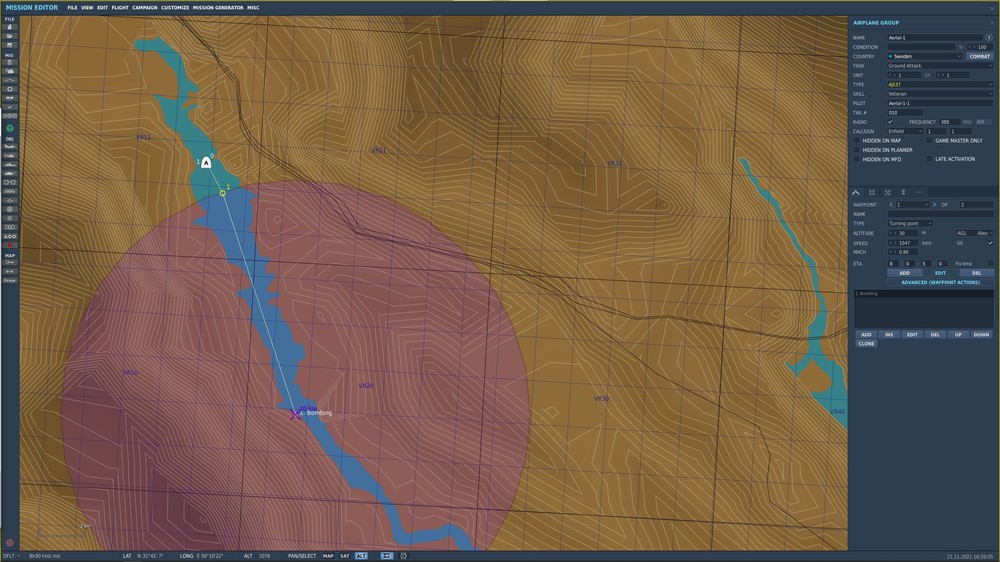1000x562 pixels.
Task: Click the red exit power icon
Action: (10, 543)
